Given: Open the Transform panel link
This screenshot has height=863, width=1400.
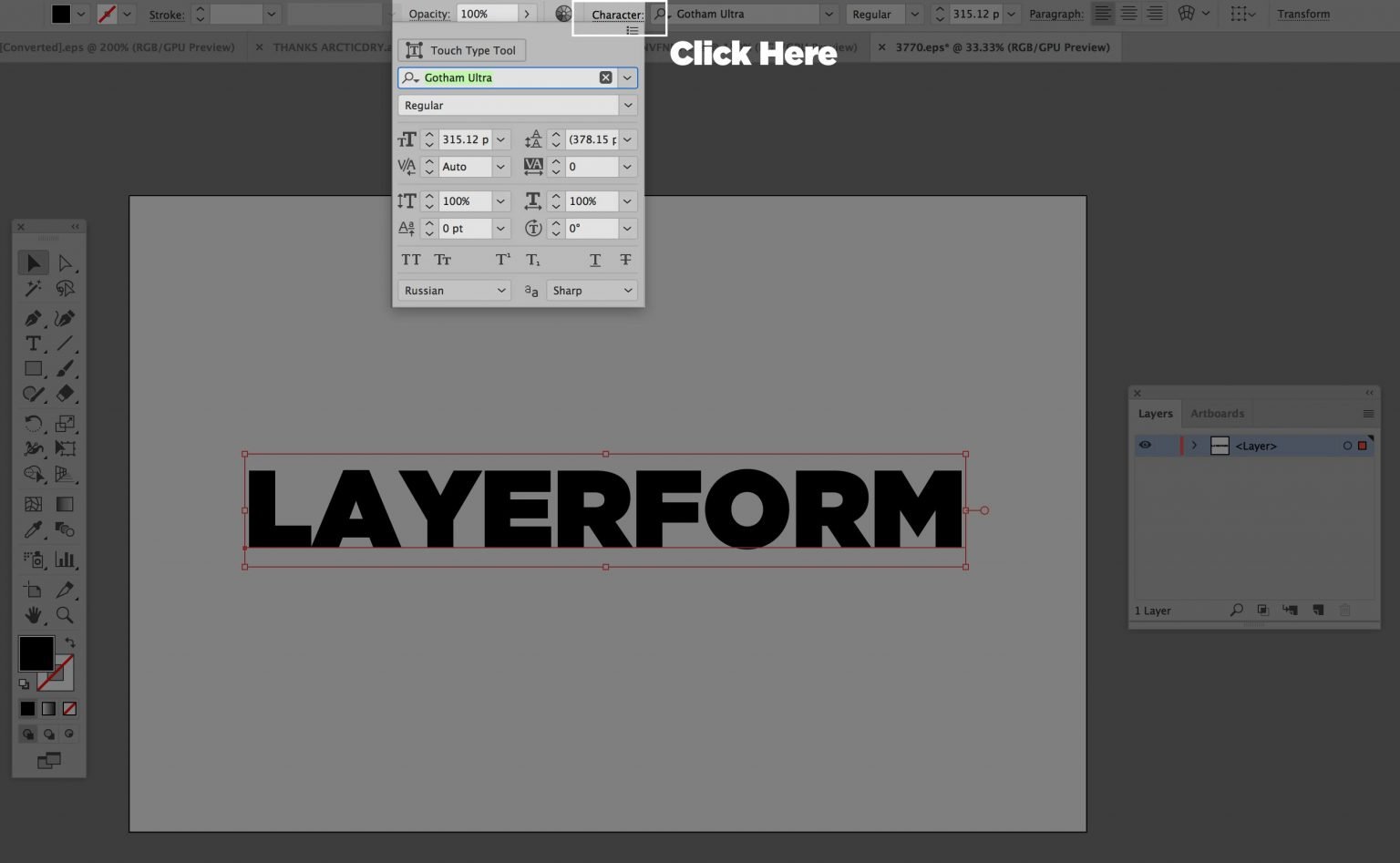Looking at the screenshot, I should [x=1302, y=14].
